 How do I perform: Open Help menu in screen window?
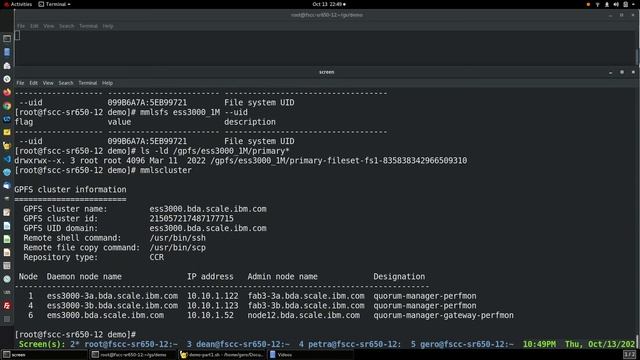tap(107, 83)
